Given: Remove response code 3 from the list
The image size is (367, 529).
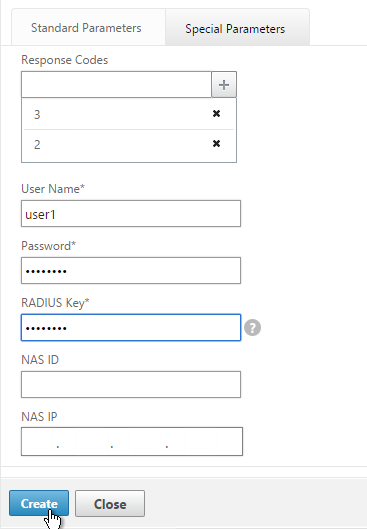Looking at the screenshot, I should 216,114.
